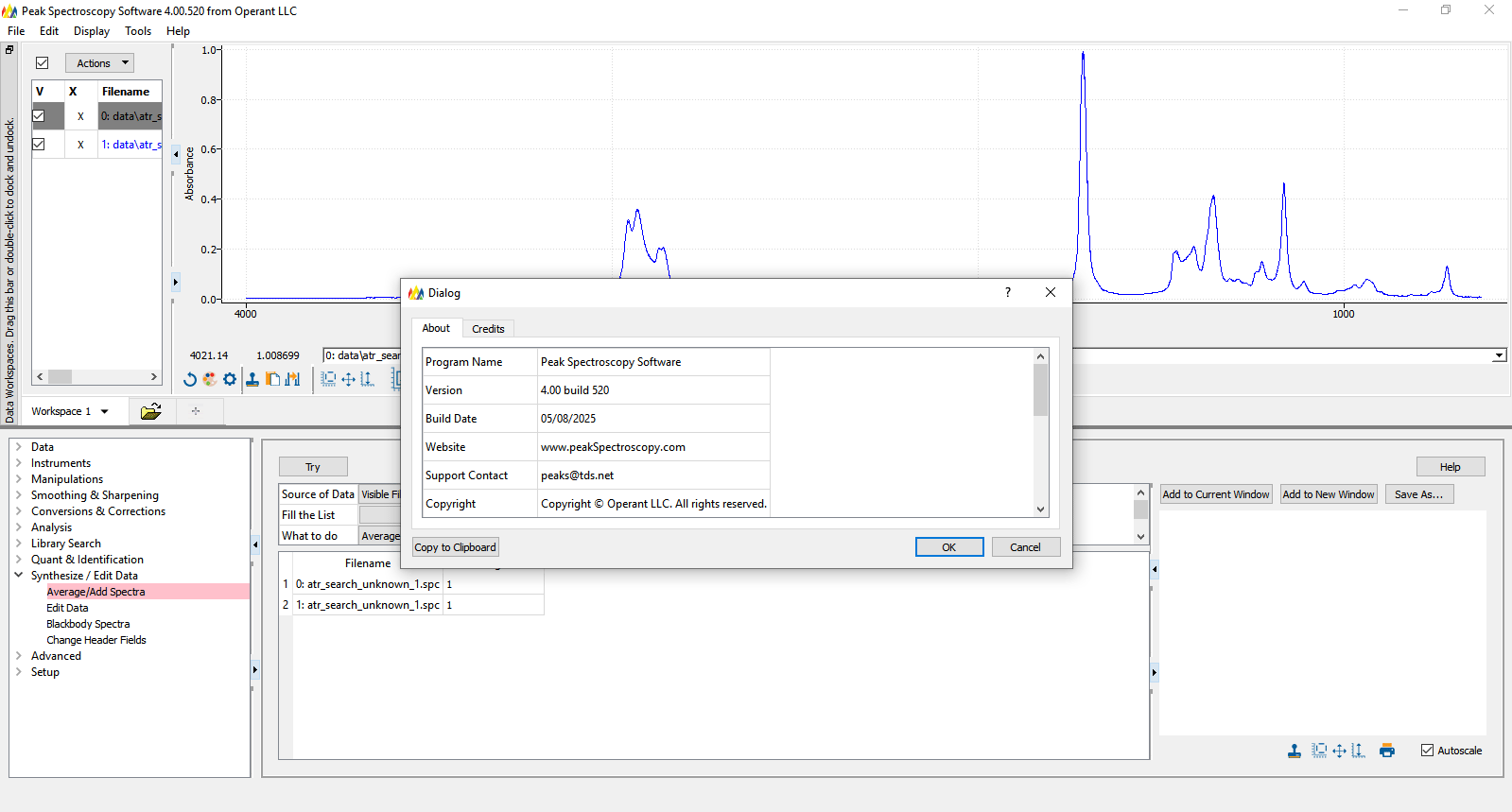Click the dialog help question mark button
The width and height of the screenshot is (1512, 812).
(x=1008, y=292)
